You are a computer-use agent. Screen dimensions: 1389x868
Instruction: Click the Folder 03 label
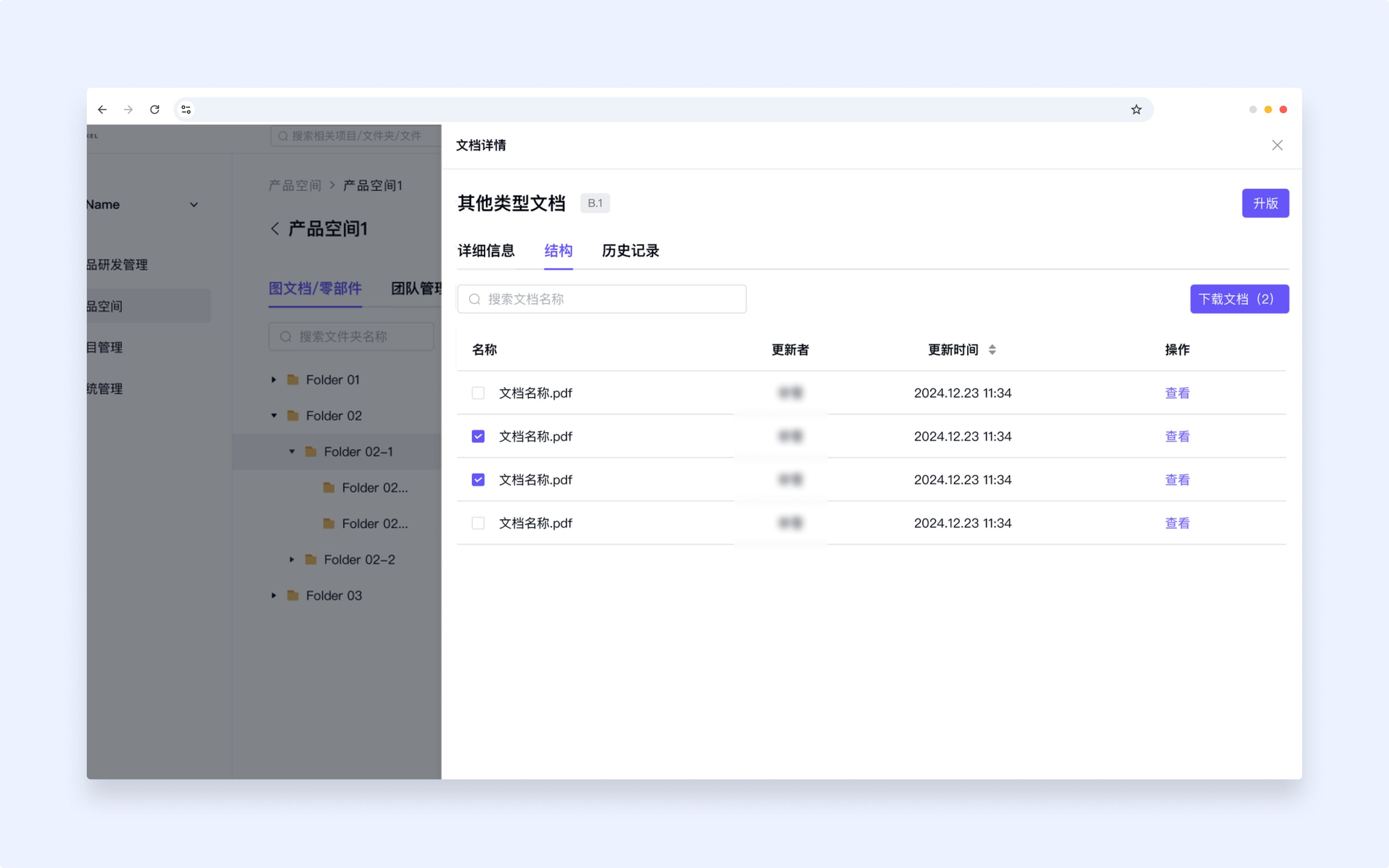[334, 595]
